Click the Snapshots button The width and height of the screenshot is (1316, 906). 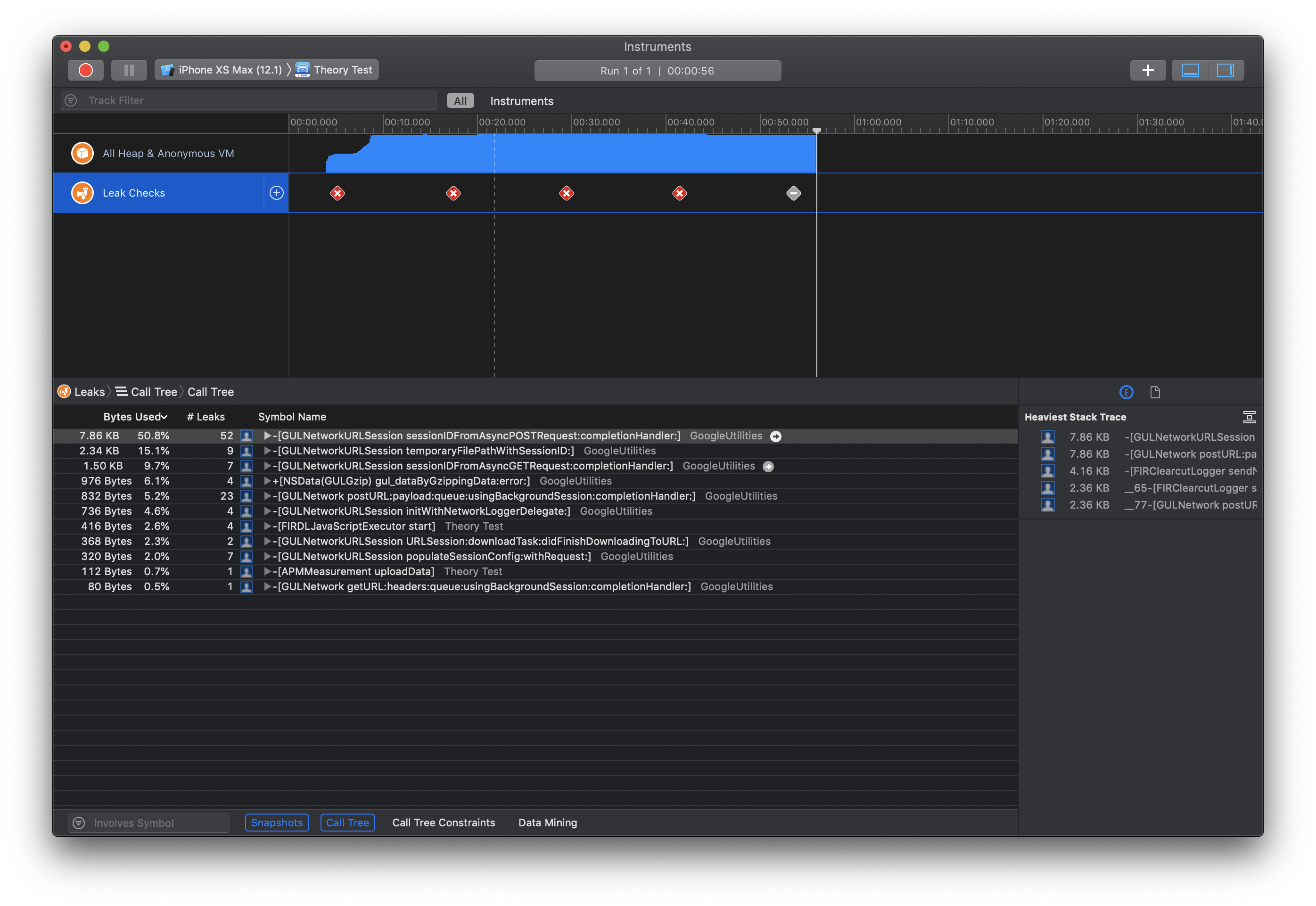(x=276, y=822)
